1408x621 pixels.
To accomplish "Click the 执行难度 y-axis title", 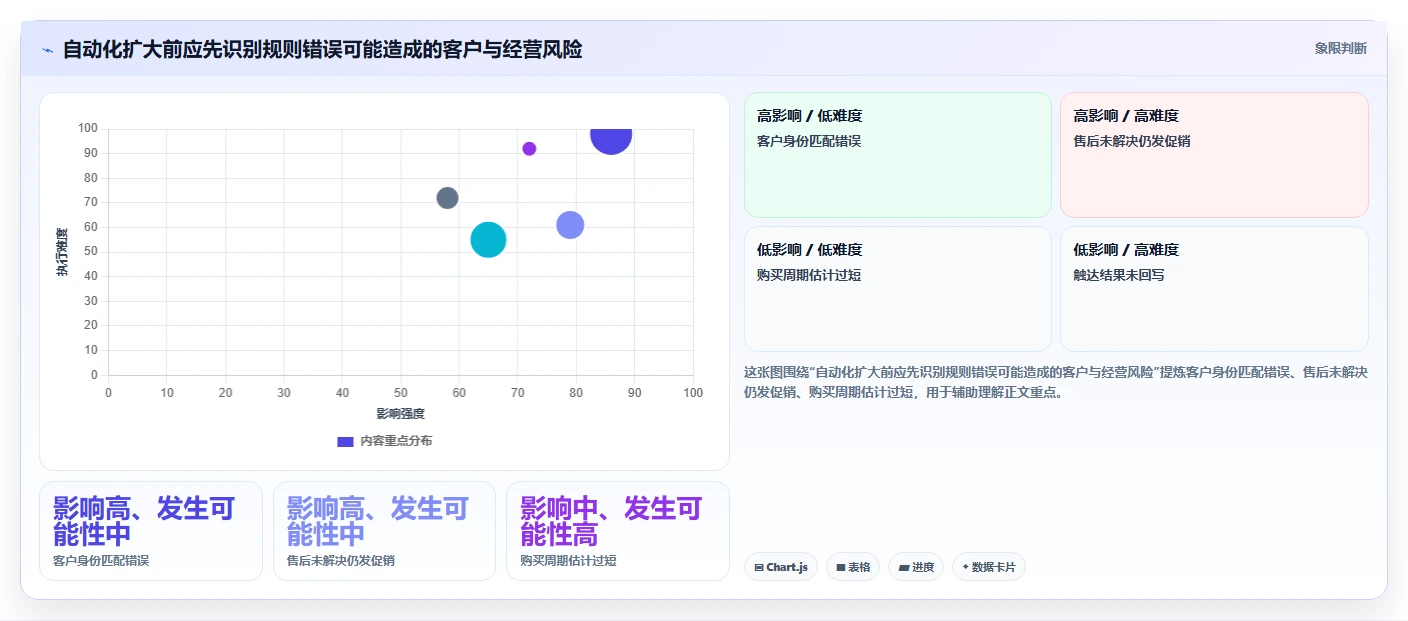I will pyautogui.click(x=62, y=252).
